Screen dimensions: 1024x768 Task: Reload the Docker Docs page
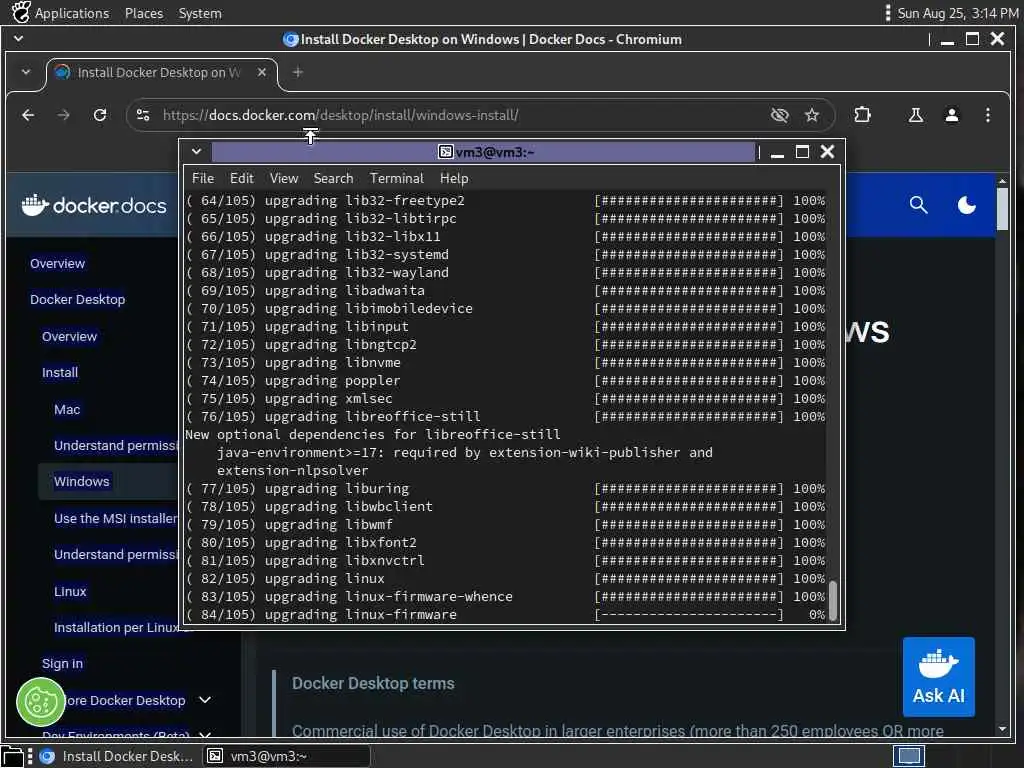(100, 116)
